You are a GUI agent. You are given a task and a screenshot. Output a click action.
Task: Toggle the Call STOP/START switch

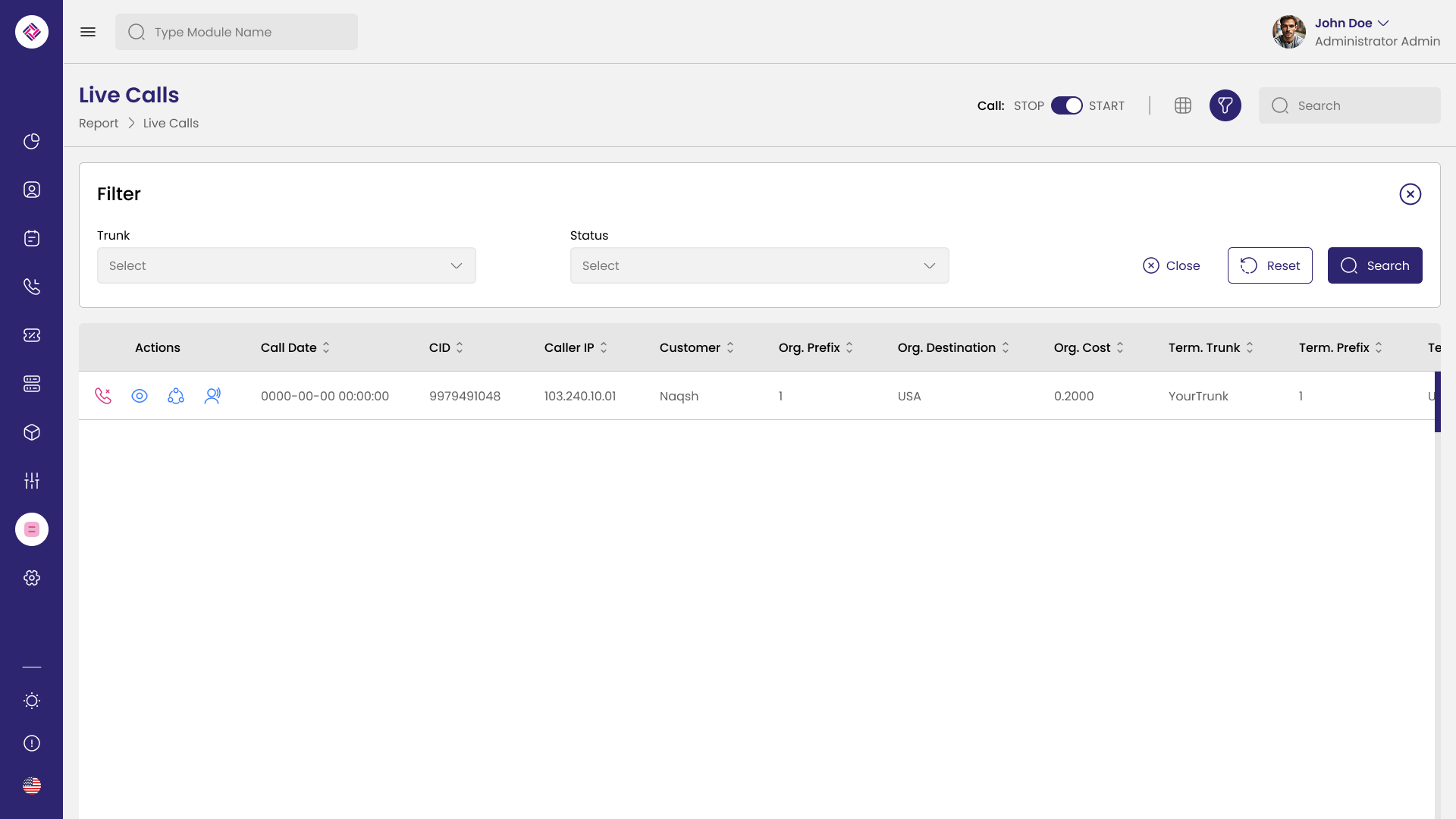[x=1066, y=105]
